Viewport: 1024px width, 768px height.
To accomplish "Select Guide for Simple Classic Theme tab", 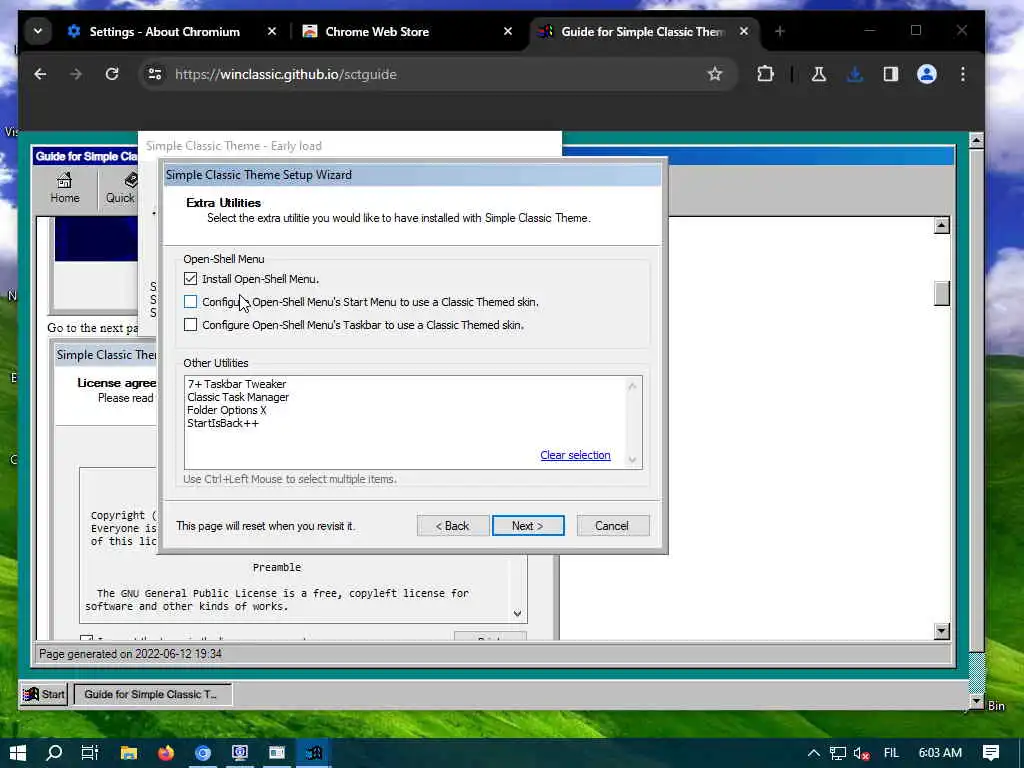I will pyautogui.click(x=643, y=31).
